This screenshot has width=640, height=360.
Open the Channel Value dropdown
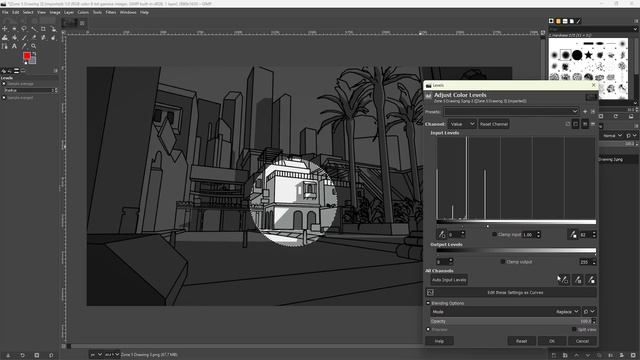tap(462, 124)
